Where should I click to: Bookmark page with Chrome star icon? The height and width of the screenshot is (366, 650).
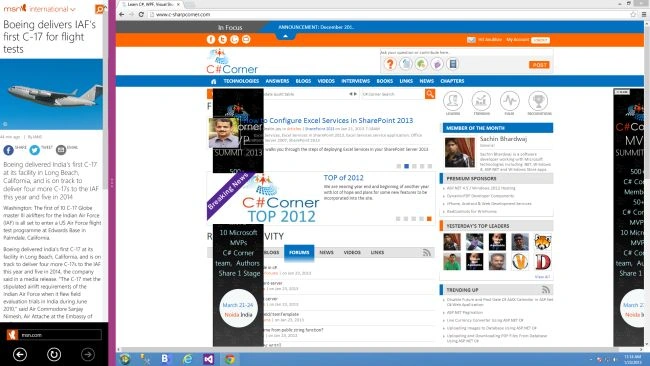click(x=633, y=15)
